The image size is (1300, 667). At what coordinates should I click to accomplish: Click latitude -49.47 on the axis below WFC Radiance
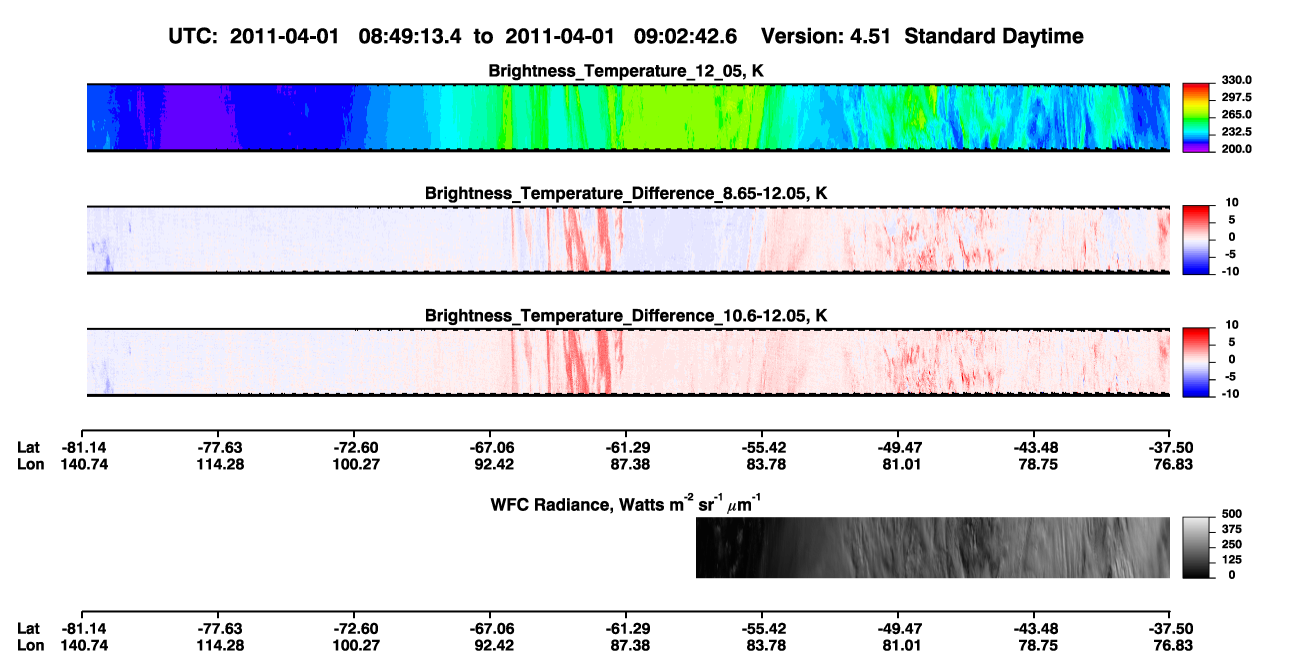(898, 628)
